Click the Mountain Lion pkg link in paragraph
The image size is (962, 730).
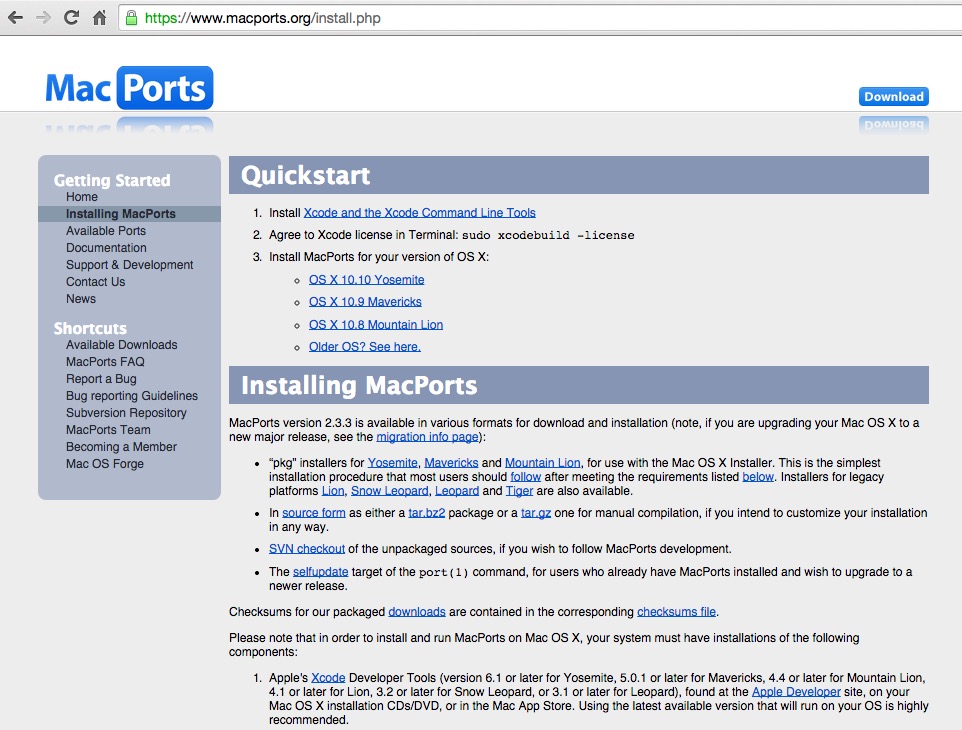point(542,463)
